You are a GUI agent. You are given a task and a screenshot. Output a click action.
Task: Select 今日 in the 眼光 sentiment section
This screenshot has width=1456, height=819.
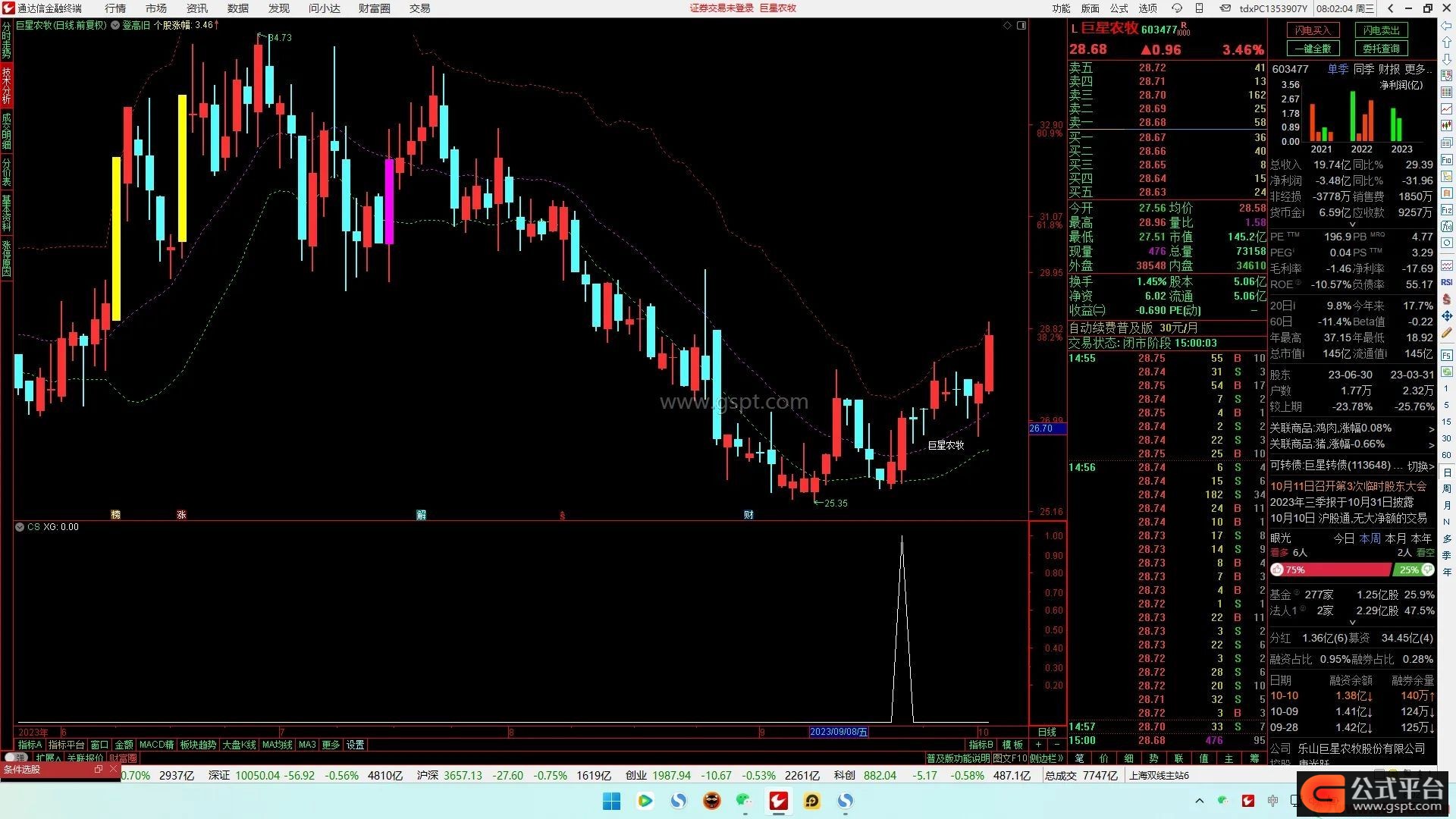click(1344, 538)
